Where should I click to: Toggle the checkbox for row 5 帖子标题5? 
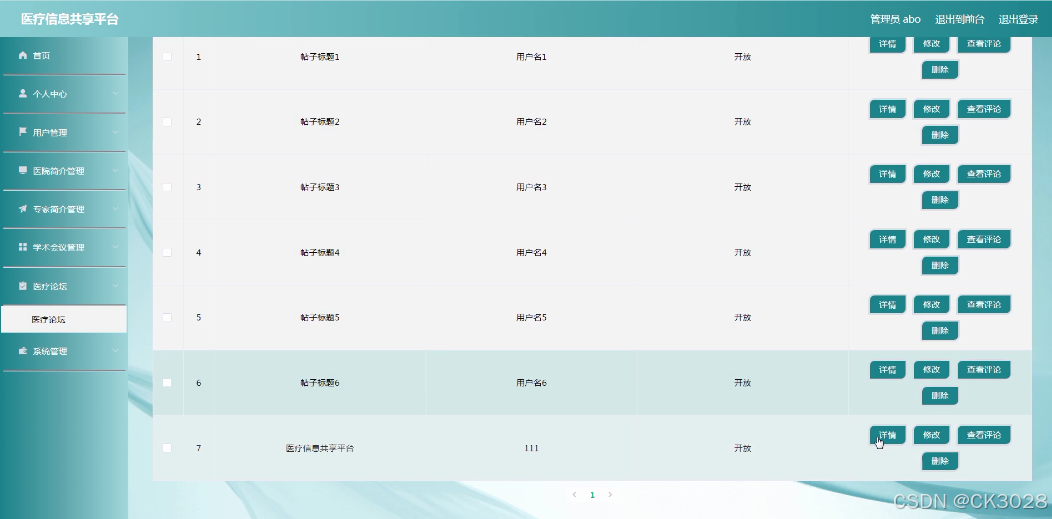[x=167, y=317]
